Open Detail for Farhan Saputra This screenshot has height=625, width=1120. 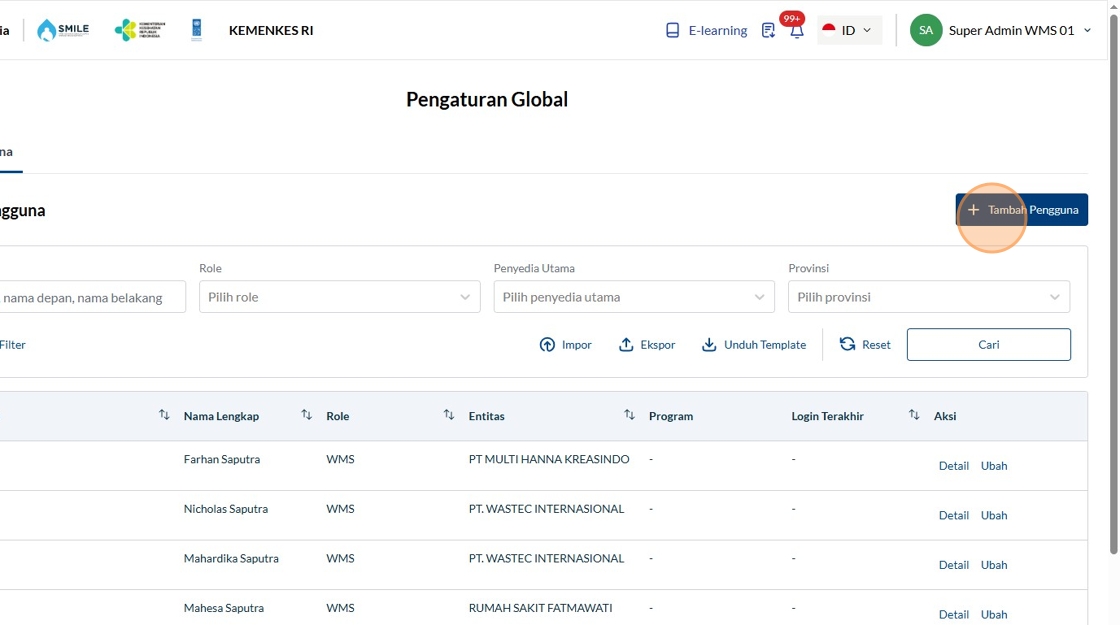tap(954, 466)
